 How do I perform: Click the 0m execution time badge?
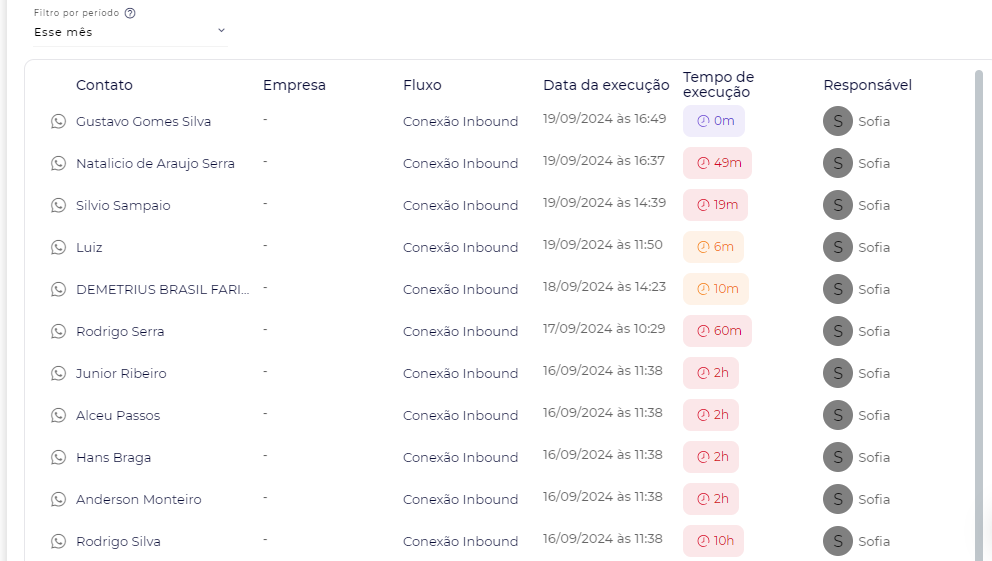point(713,122)
